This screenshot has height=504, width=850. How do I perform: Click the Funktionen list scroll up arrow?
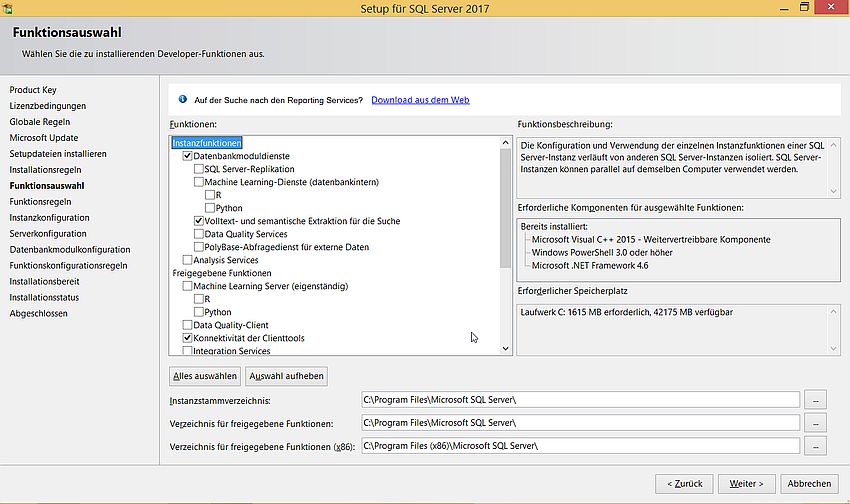(505, 143)
